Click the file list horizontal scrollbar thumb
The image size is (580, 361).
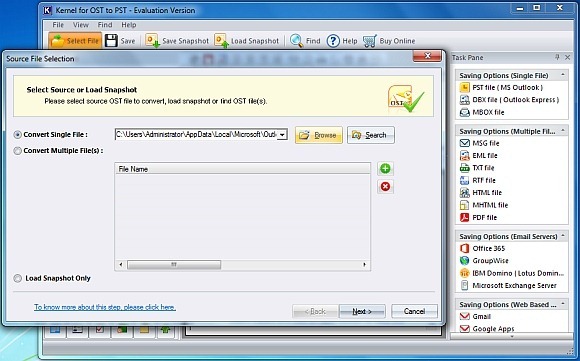(x=174, y=265)
